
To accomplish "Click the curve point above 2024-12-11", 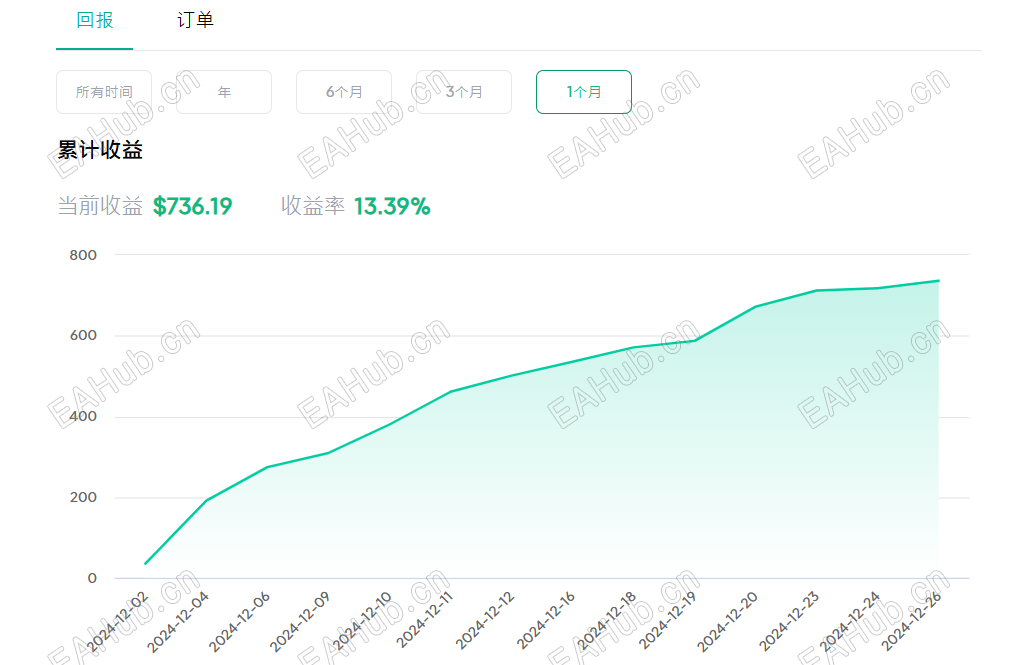I will click(450, 392).
